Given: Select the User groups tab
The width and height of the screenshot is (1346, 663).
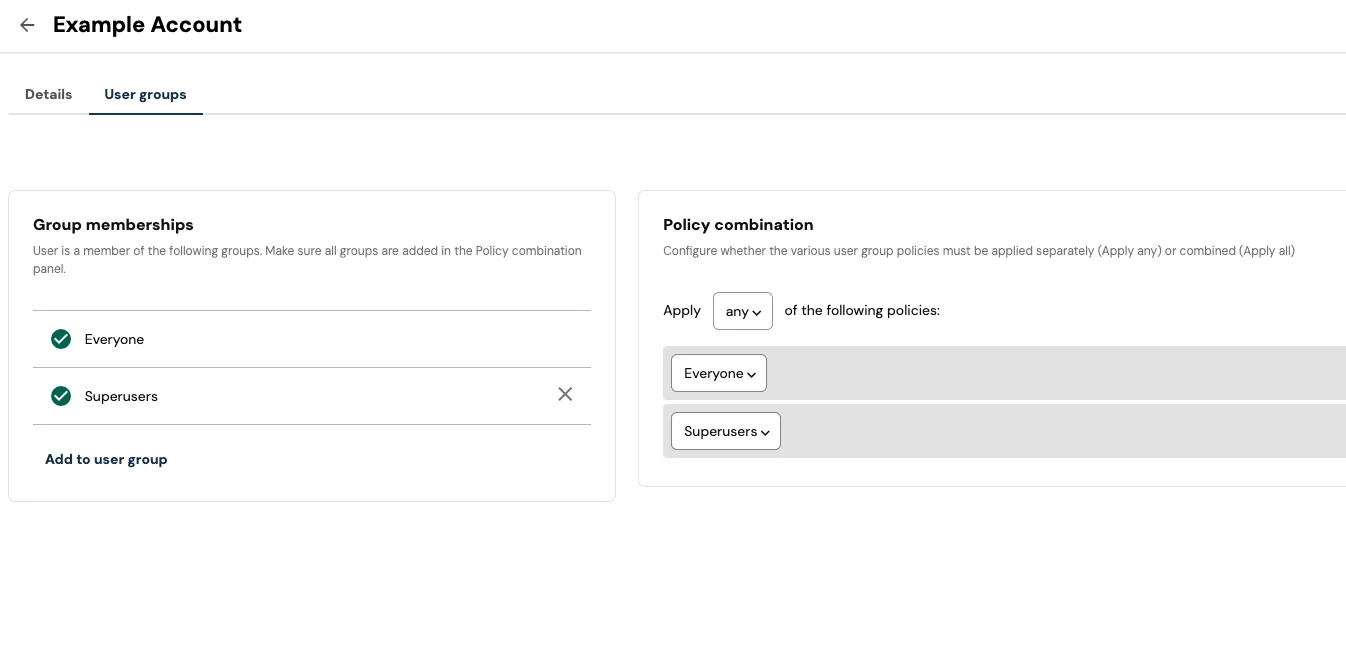Looking at the screenshot, I should pos(145,94).
